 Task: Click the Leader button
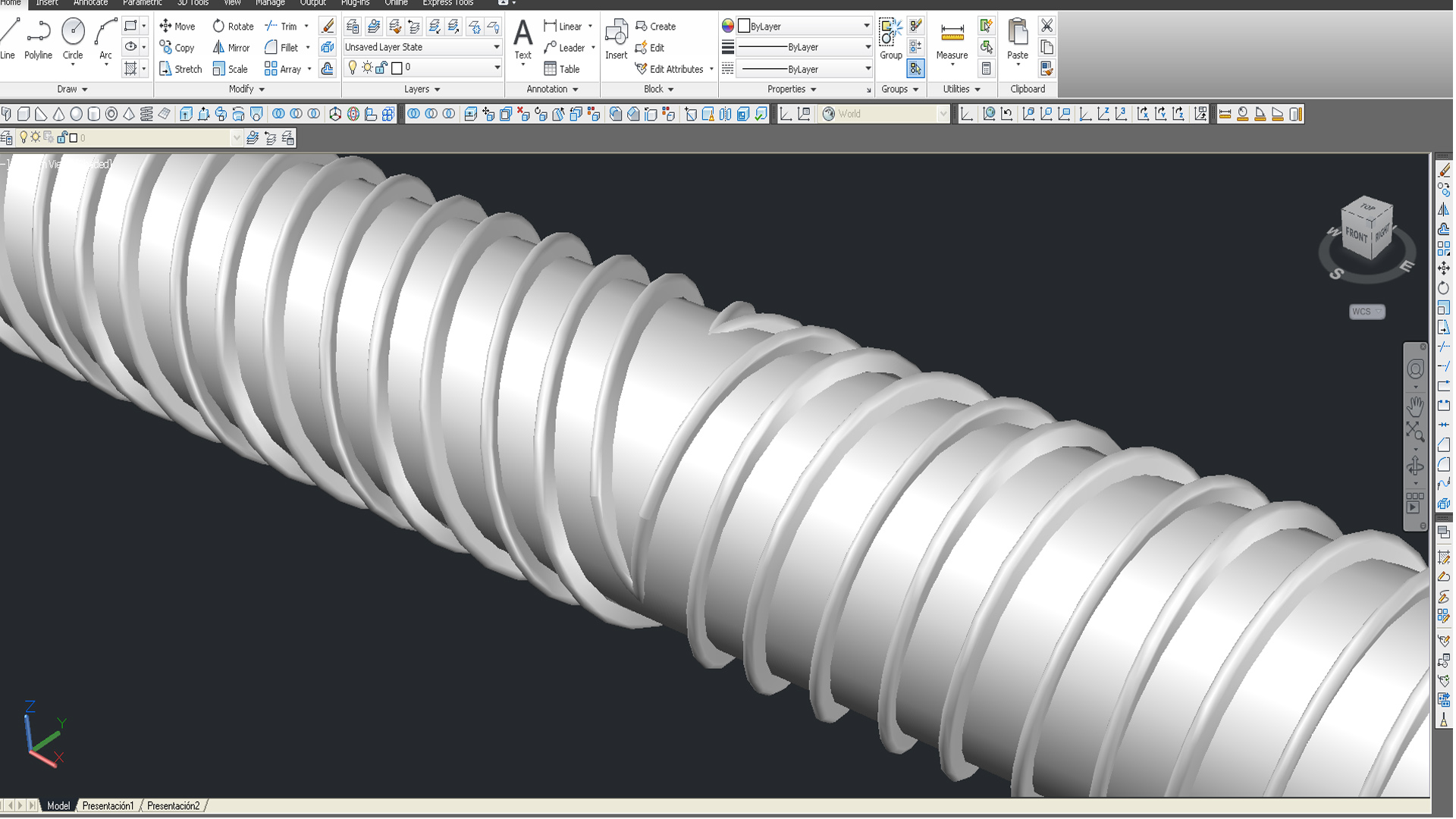(564, 47)
